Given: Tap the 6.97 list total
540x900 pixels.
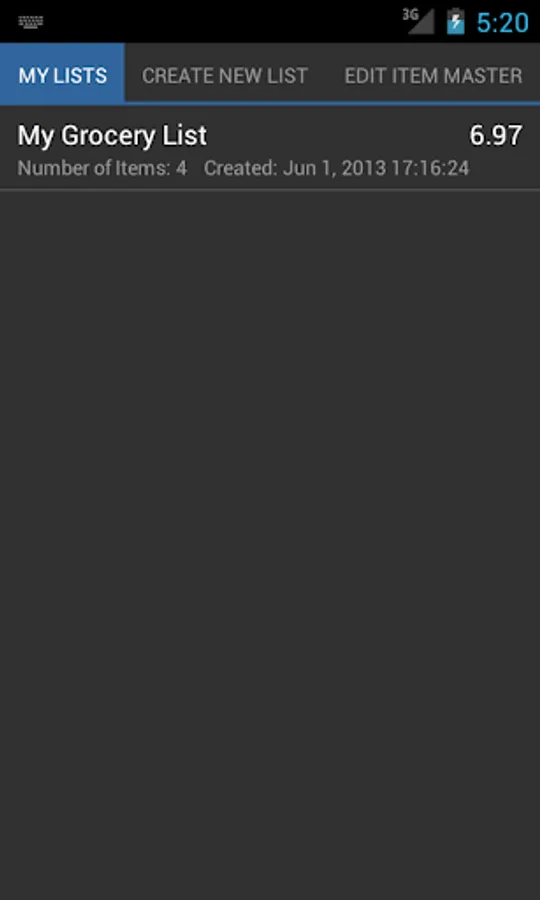Looking at the screenshot, I should [496, 135].
